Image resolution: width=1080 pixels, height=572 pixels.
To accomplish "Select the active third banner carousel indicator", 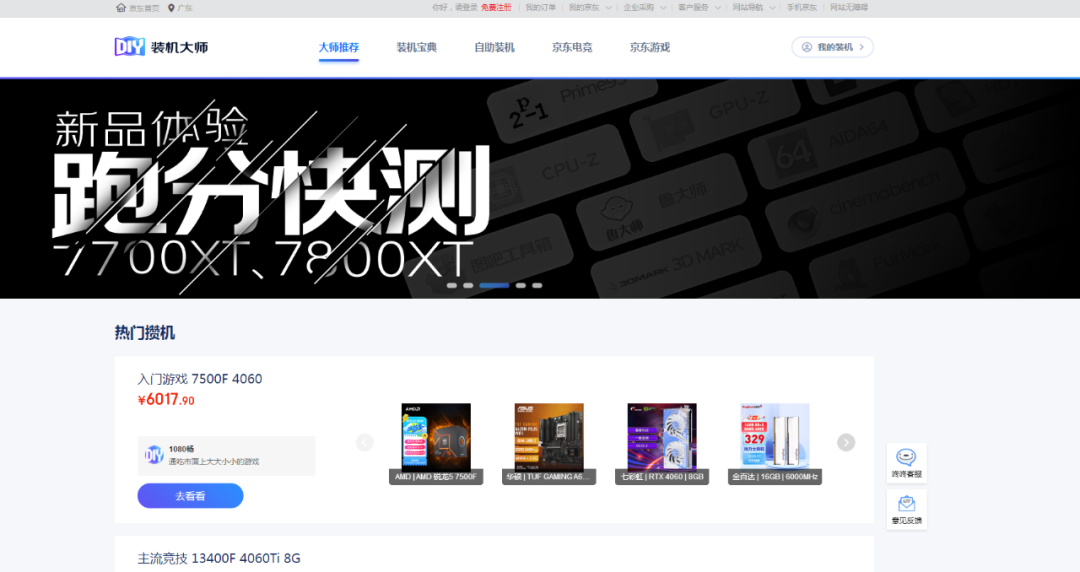I will point(495,285).
